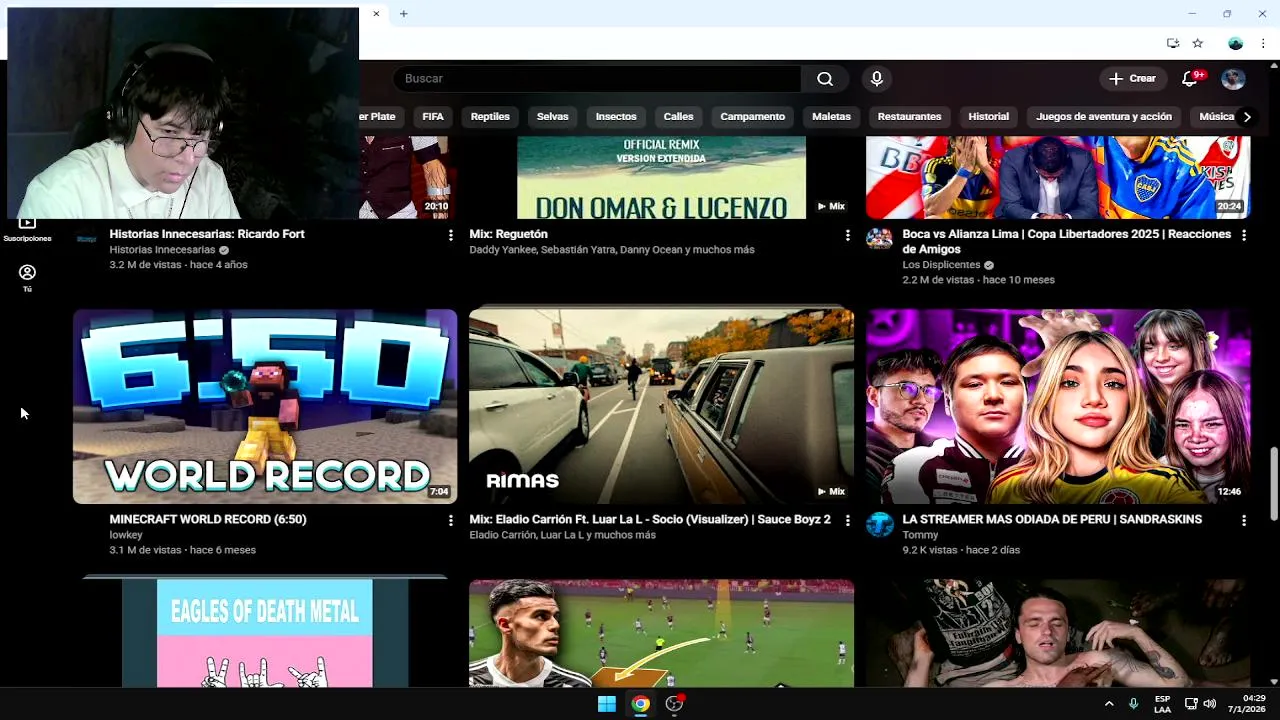Click the search magnifier button
Viewport: 1280px width, 720px height.
[824, 79]
